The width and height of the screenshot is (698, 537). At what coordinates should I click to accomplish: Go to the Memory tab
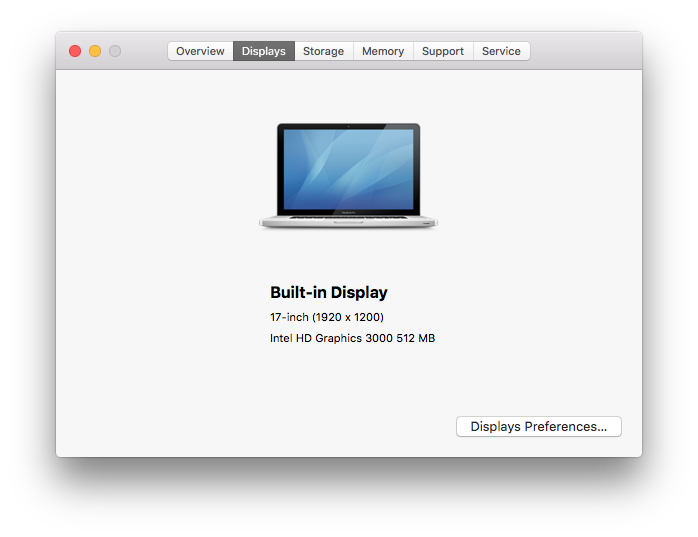coord(383,51)
